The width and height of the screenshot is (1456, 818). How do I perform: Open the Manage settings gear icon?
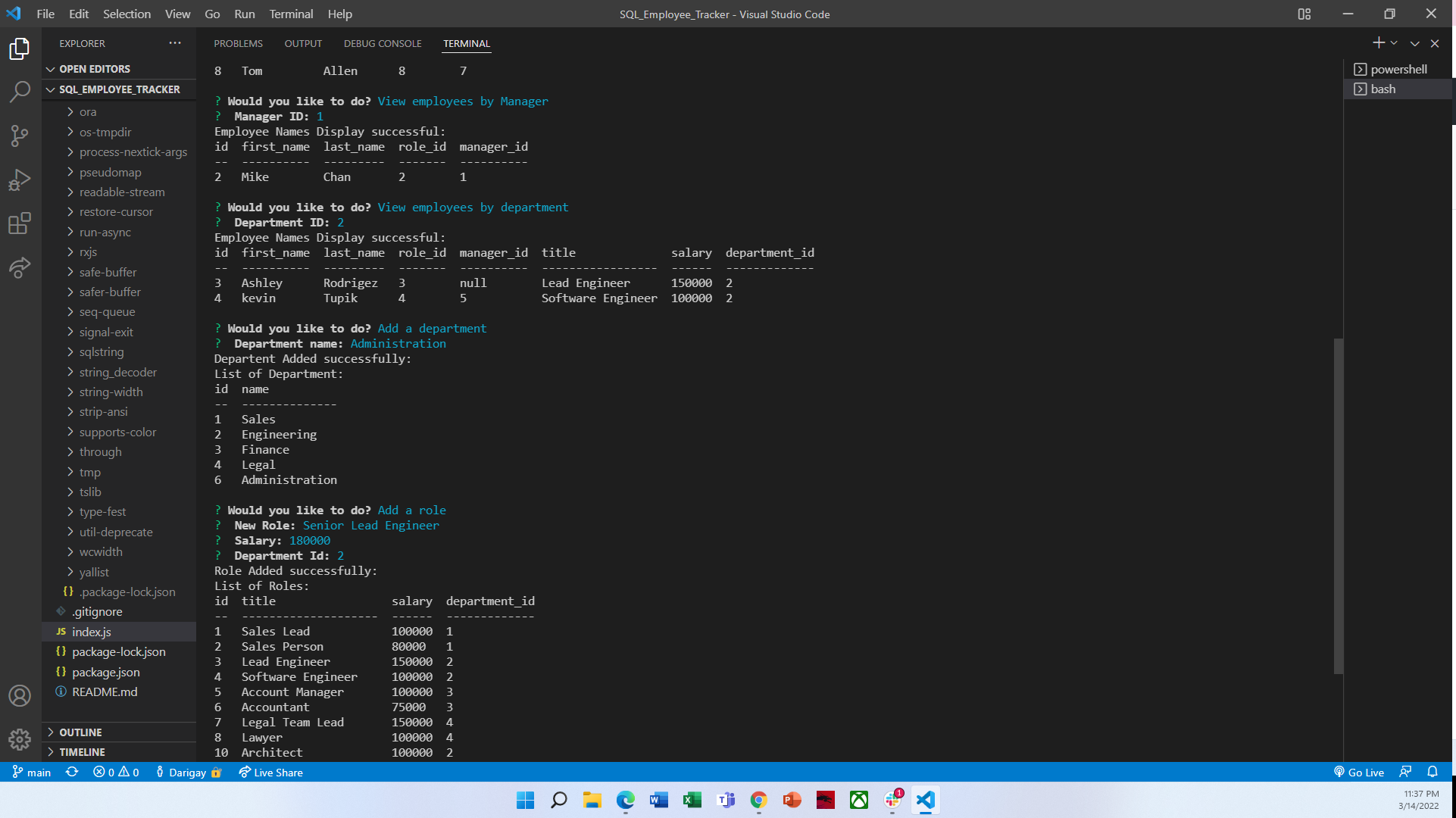pos(19,740)
